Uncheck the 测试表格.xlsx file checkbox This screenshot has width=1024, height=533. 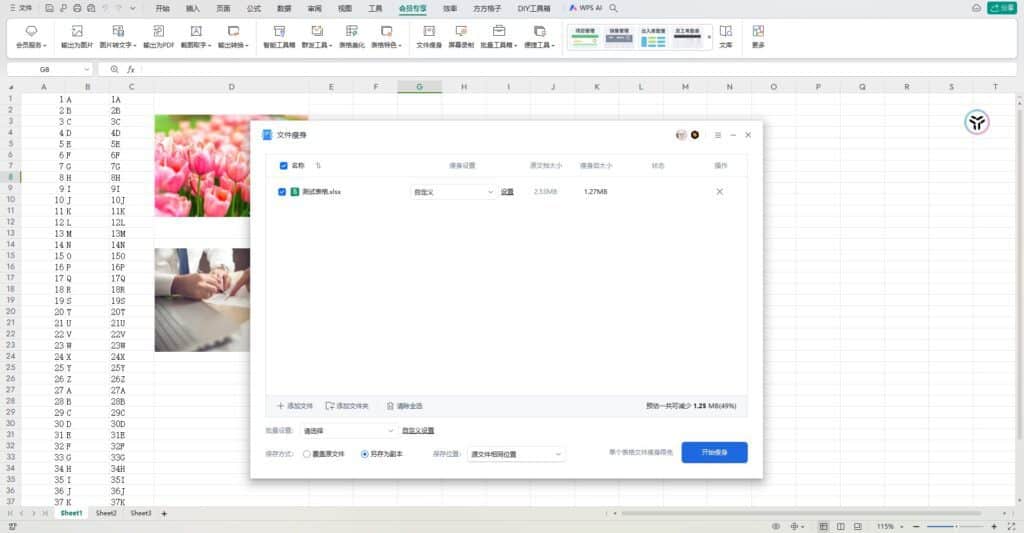point(282,191)
